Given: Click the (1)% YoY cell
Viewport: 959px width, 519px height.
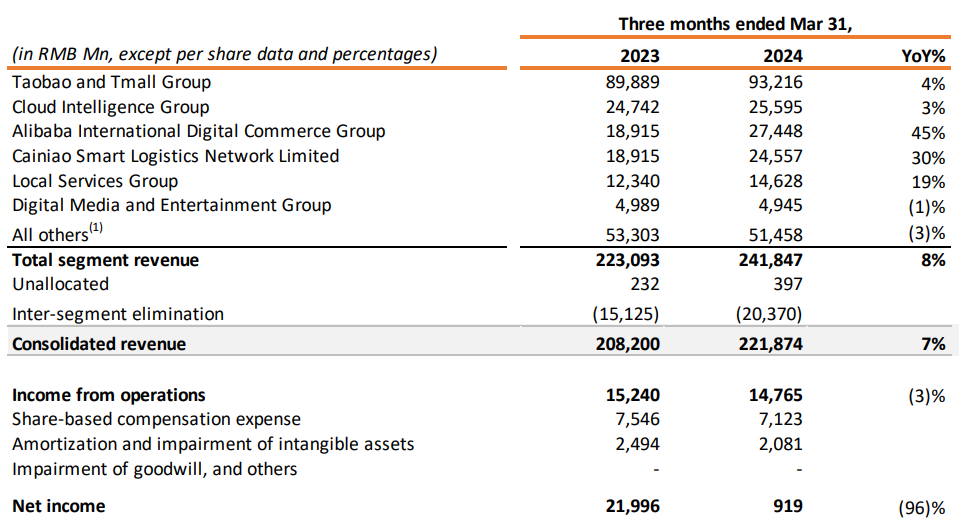Looking at the screenshot, I should pyautogui.click(x=927, y=207).
